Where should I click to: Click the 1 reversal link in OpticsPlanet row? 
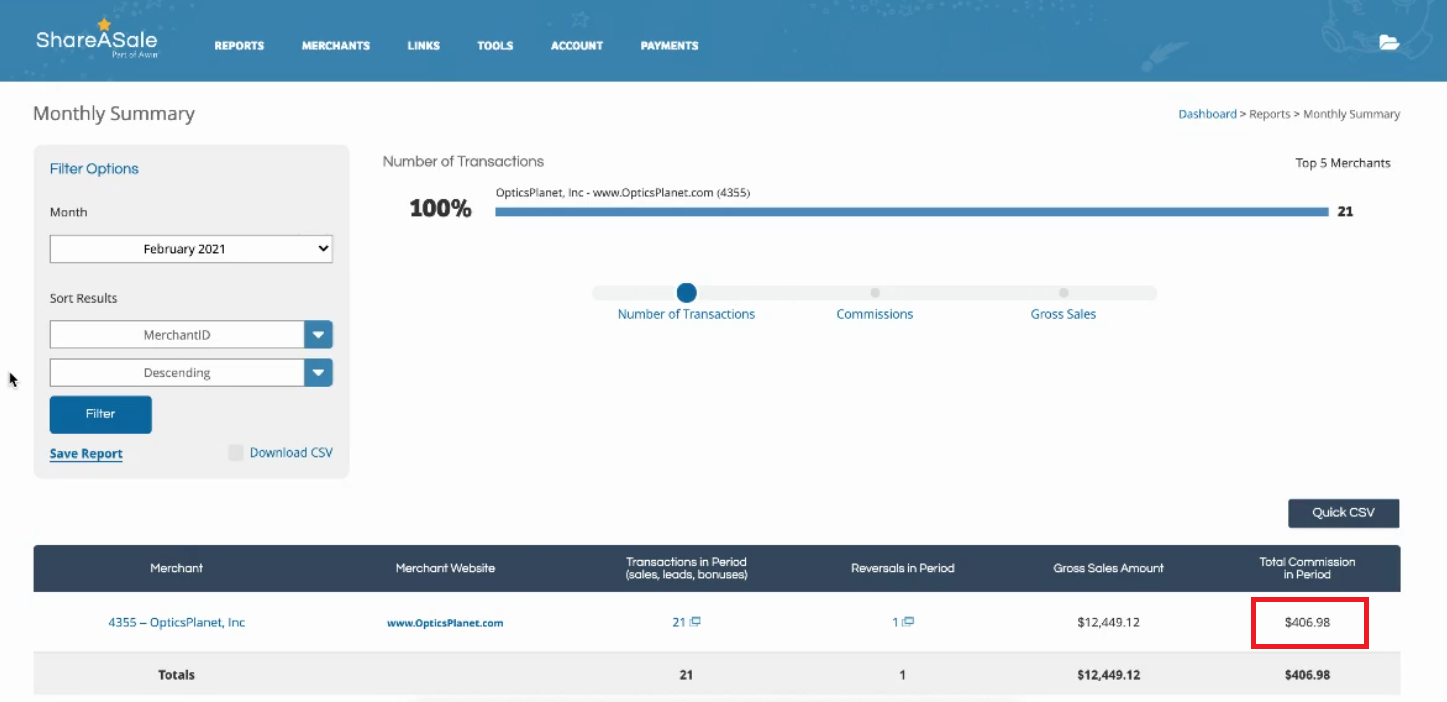point(896,622)
